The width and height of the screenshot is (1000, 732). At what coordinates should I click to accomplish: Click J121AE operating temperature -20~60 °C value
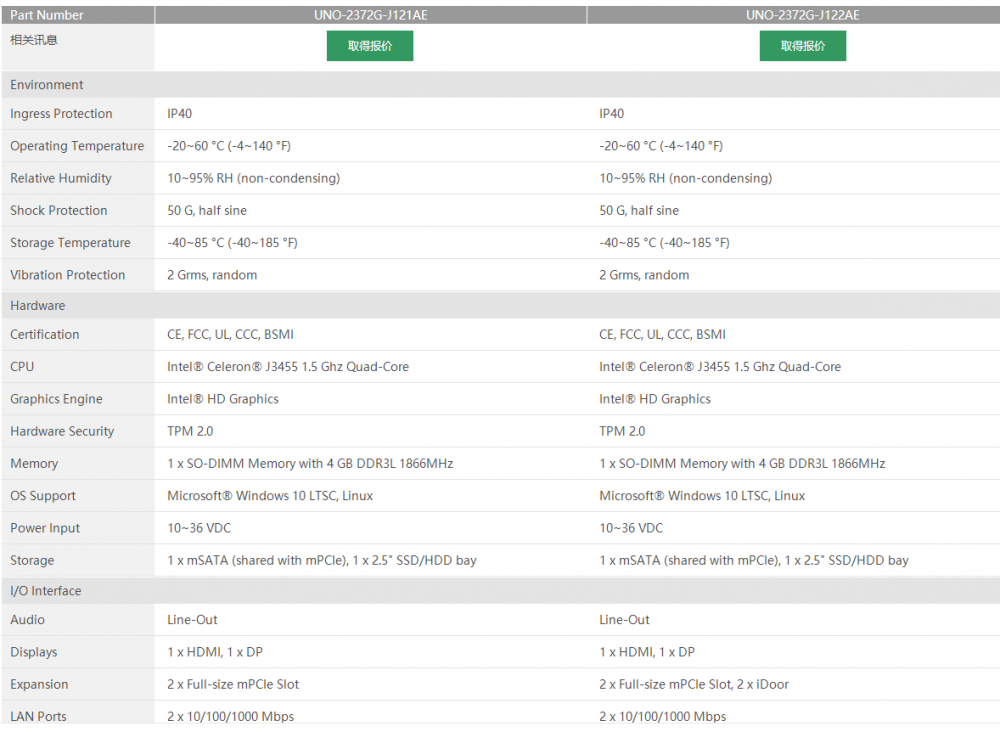(229, 146)
